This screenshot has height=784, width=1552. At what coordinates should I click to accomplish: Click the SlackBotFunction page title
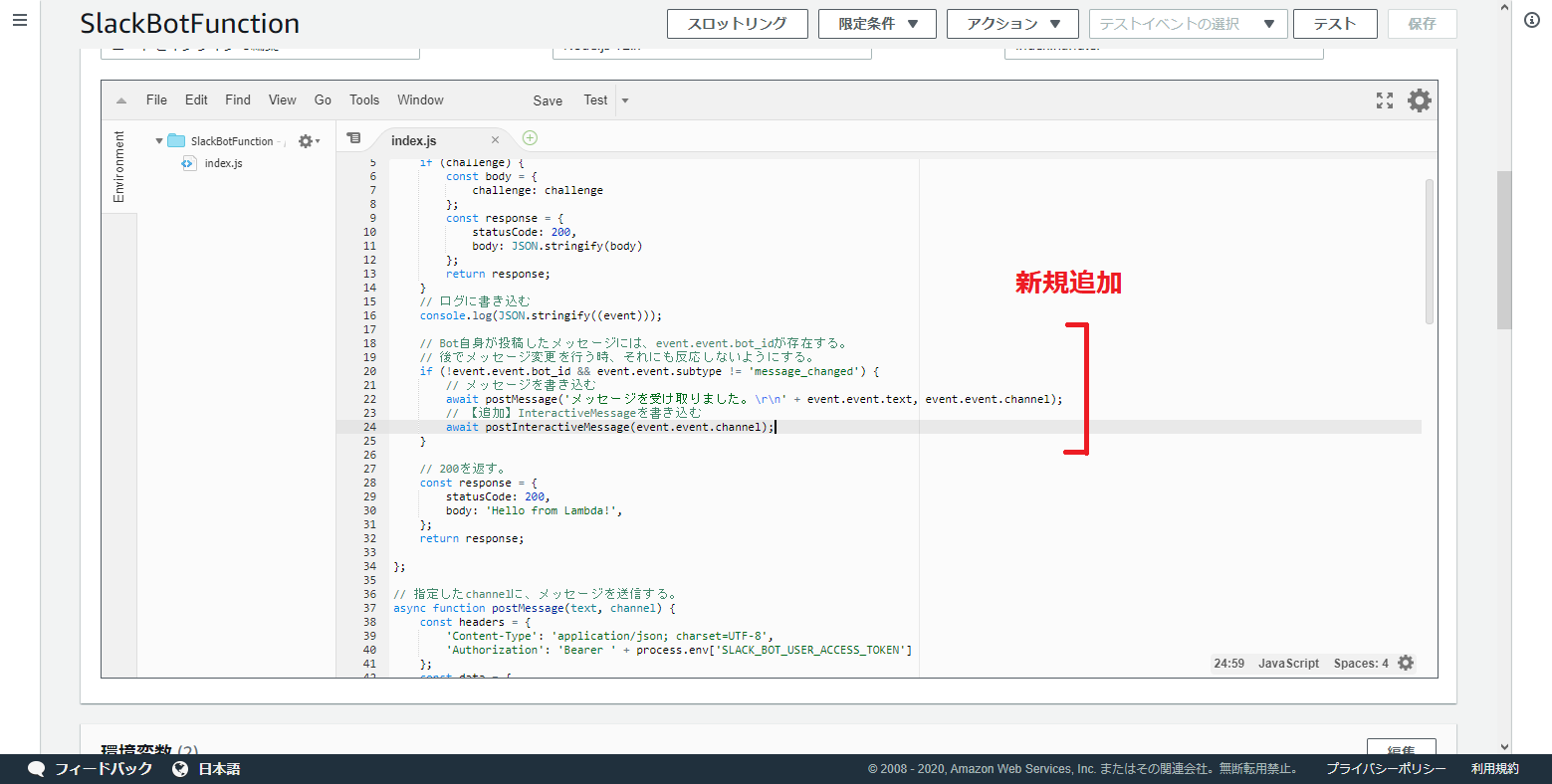coord(190,24)
